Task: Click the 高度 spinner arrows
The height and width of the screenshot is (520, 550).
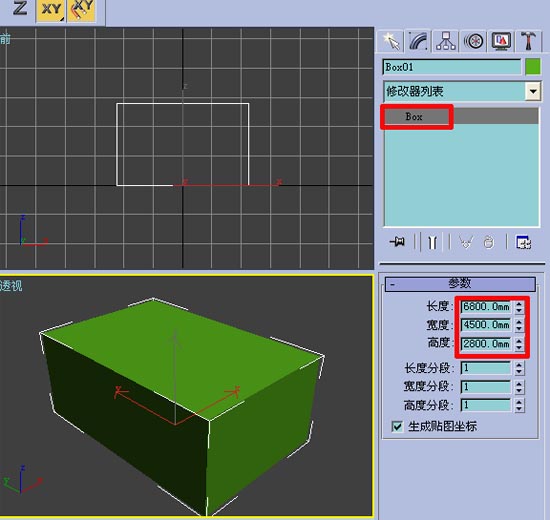Action: (x=519, y=344)
